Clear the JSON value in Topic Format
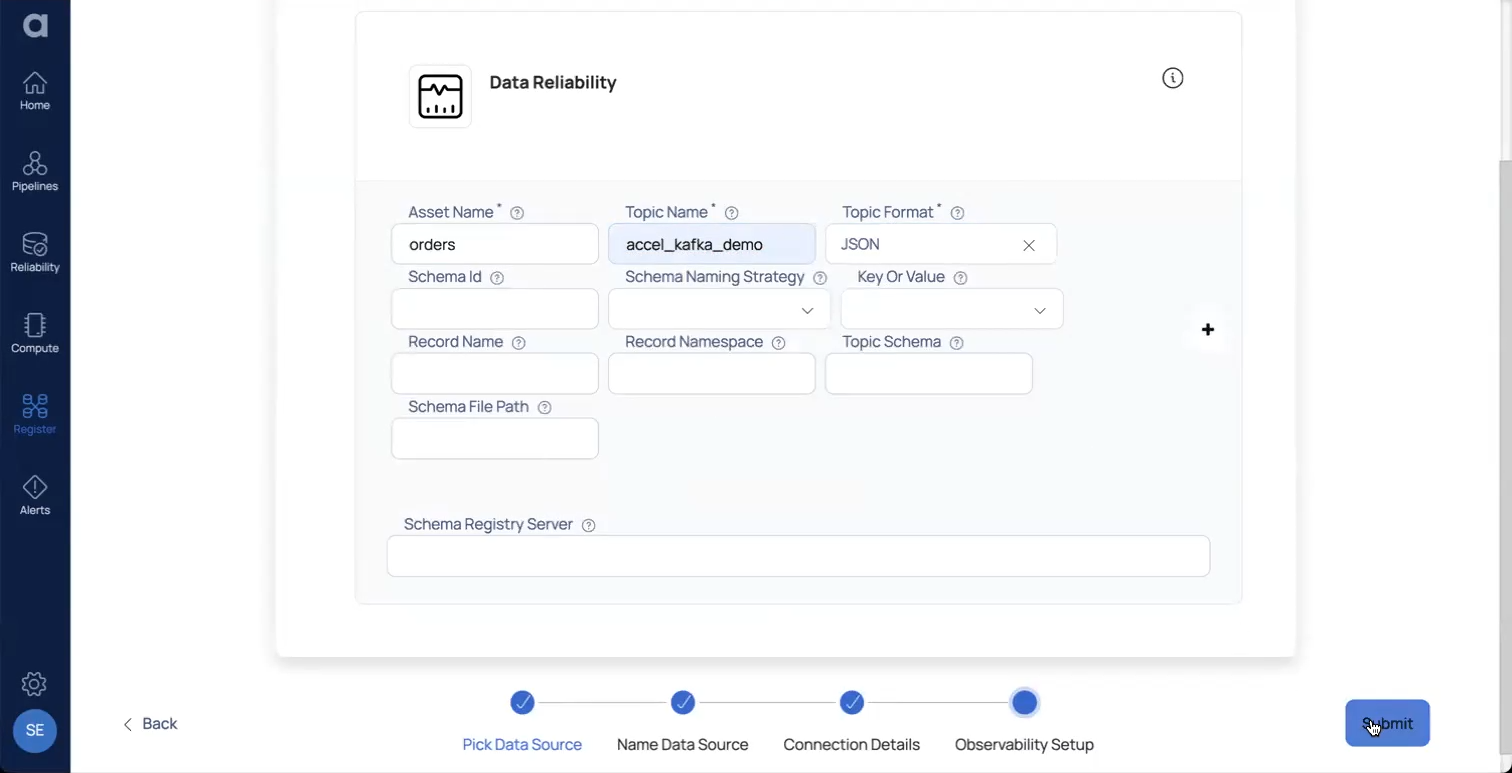1512x773 pixels. coord(1028,245)
